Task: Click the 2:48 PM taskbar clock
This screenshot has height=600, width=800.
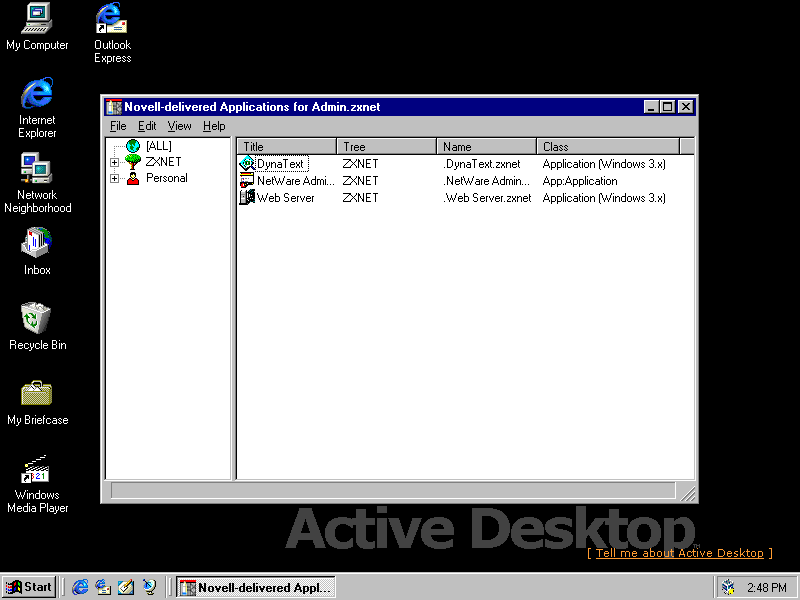Action: click(x=767, y=588)
